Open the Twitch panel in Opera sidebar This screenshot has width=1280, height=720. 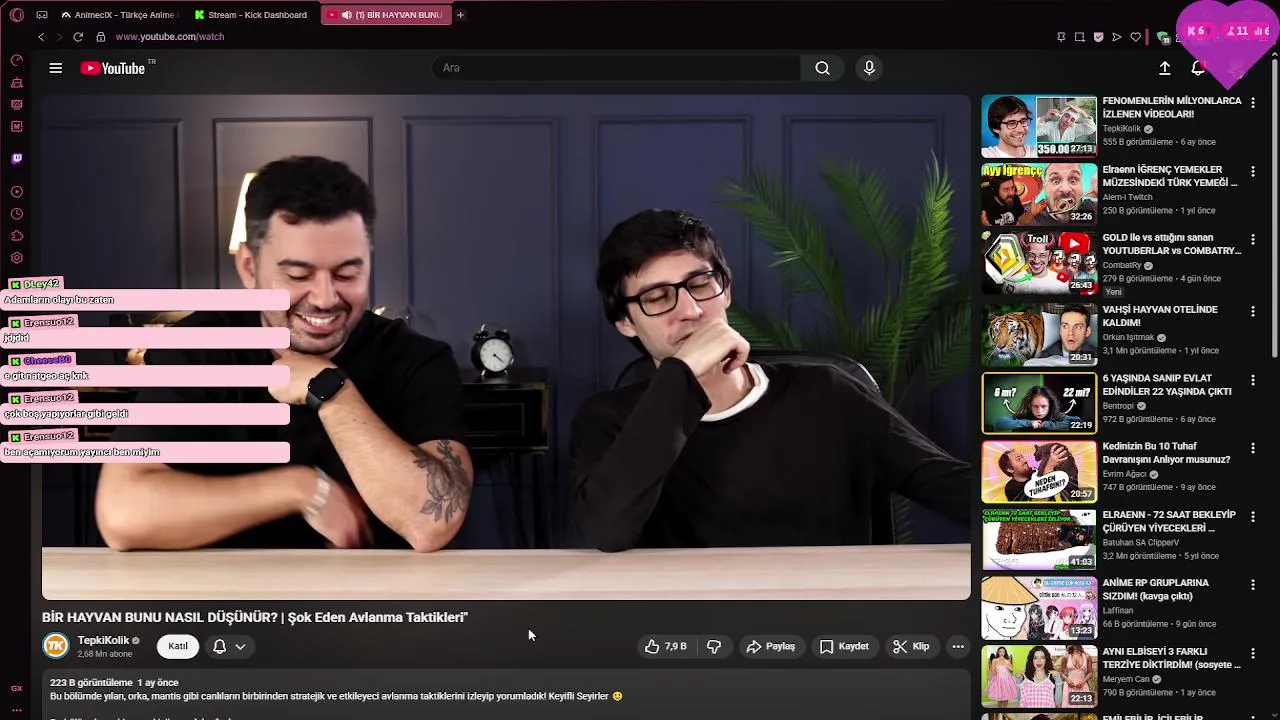click(16, 158)
